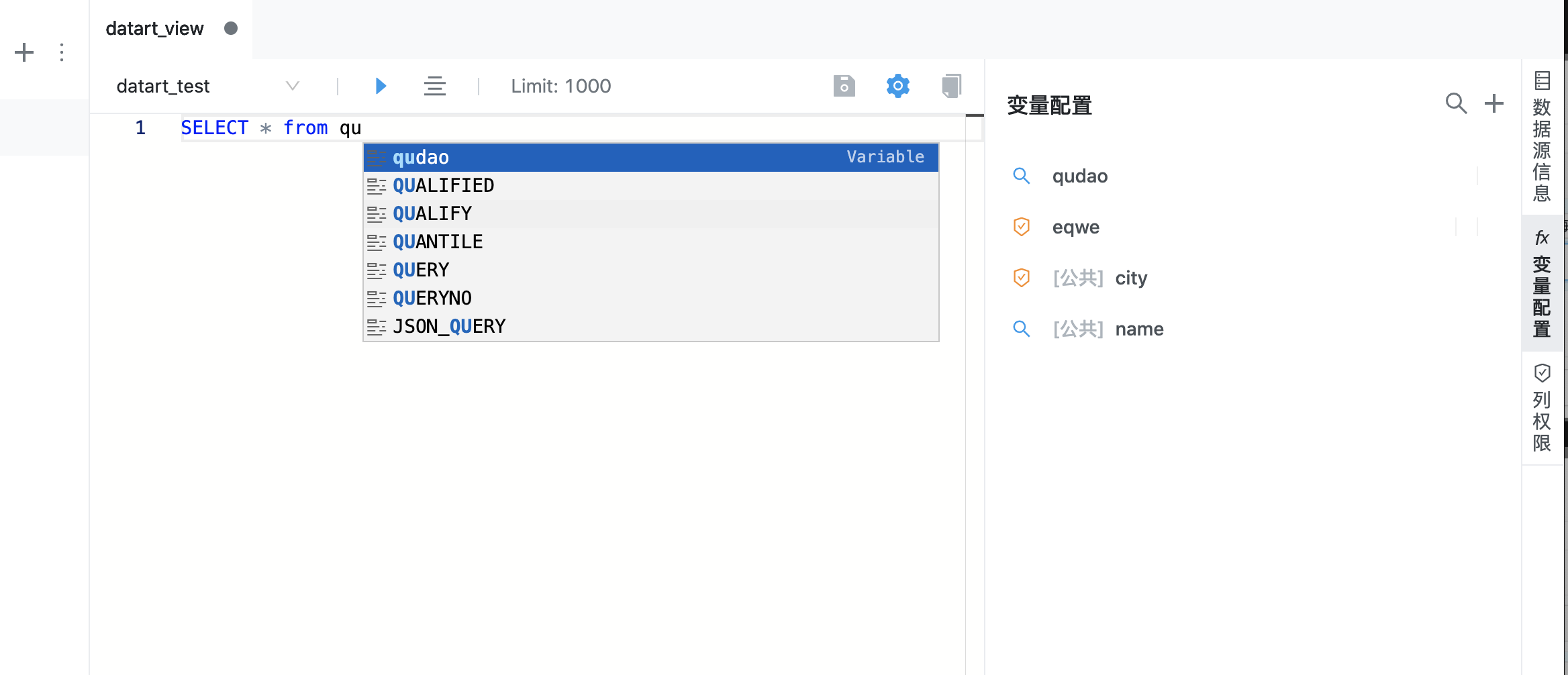Open the 数据源信息 side tab
1568x675 pixels.
1542,137
